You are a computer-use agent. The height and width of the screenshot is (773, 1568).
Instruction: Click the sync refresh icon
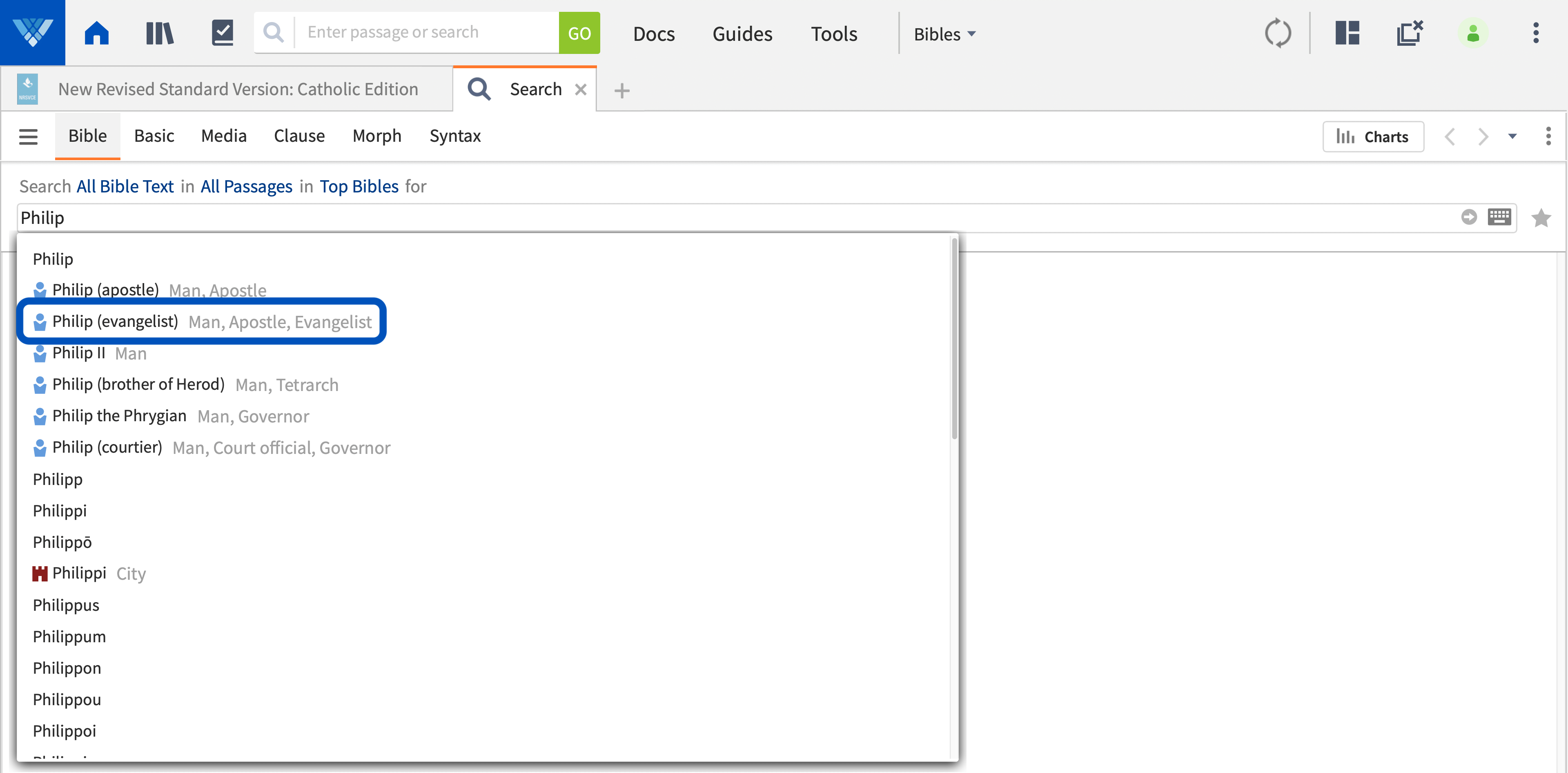coord(1278,33)
